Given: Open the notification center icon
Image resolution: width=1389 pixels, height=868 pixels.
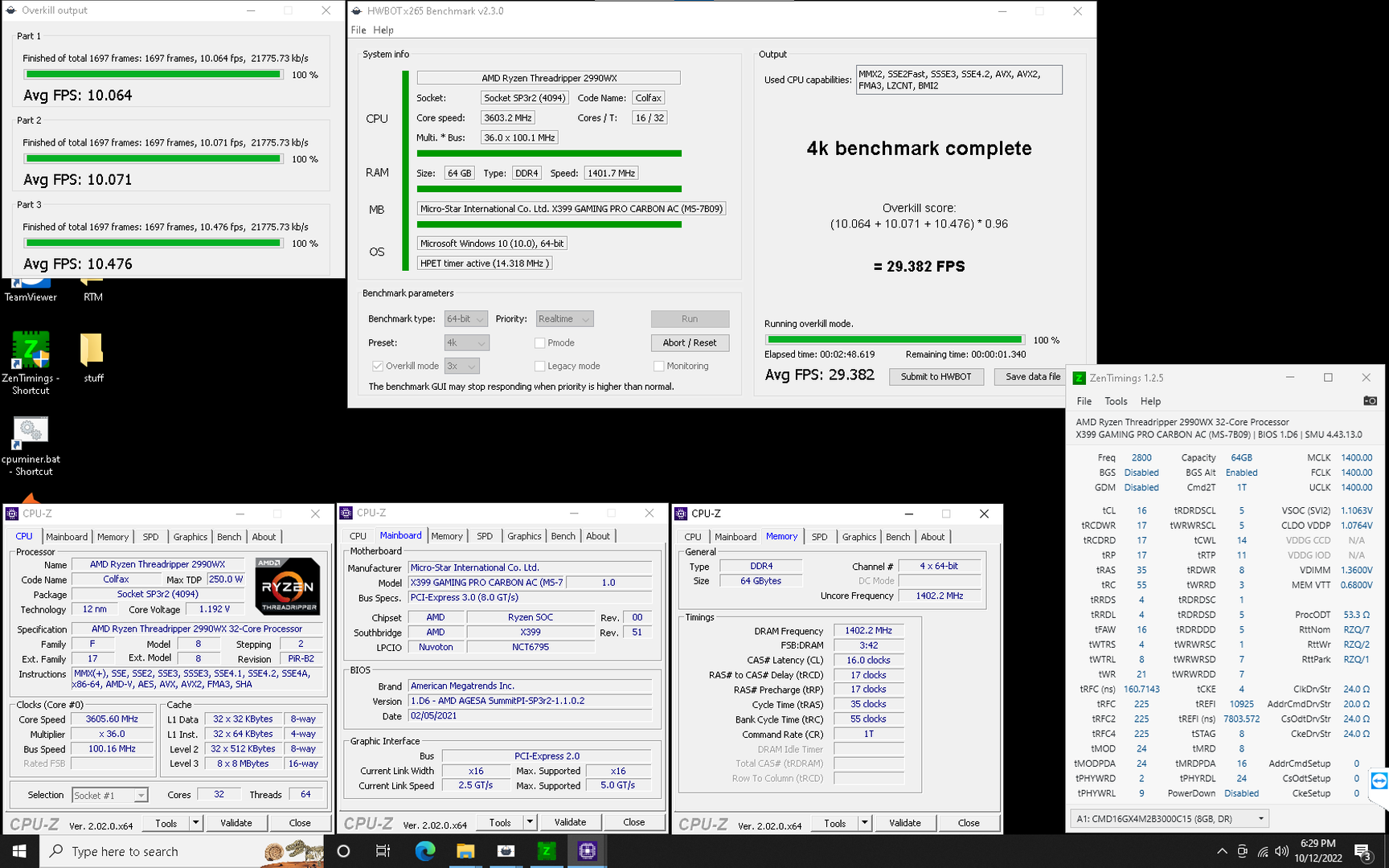Looking at the screenshot, I should (1362, 851).
